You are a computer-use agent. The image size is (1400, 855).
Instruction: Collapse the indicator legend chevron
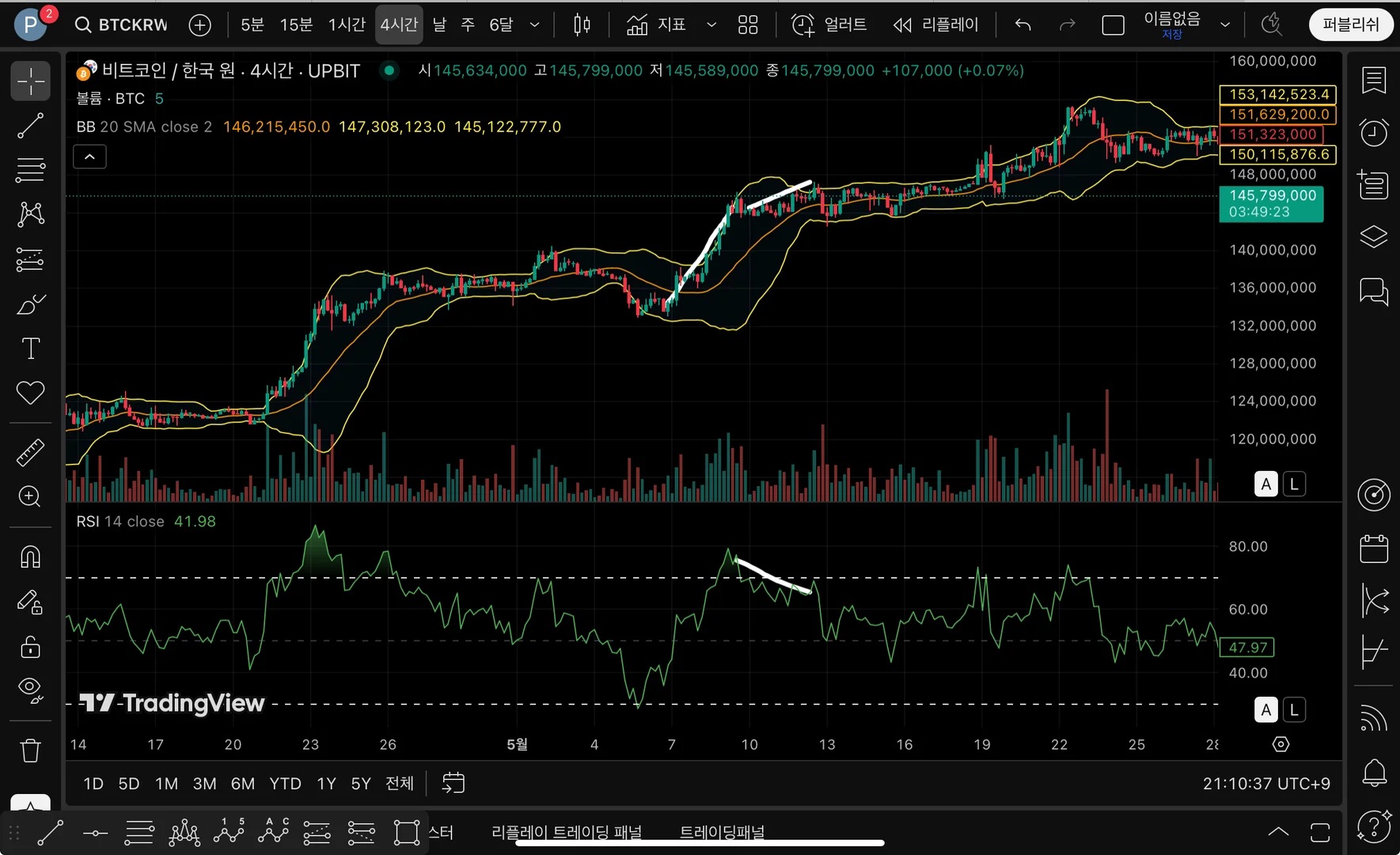(x=89, y=157)
